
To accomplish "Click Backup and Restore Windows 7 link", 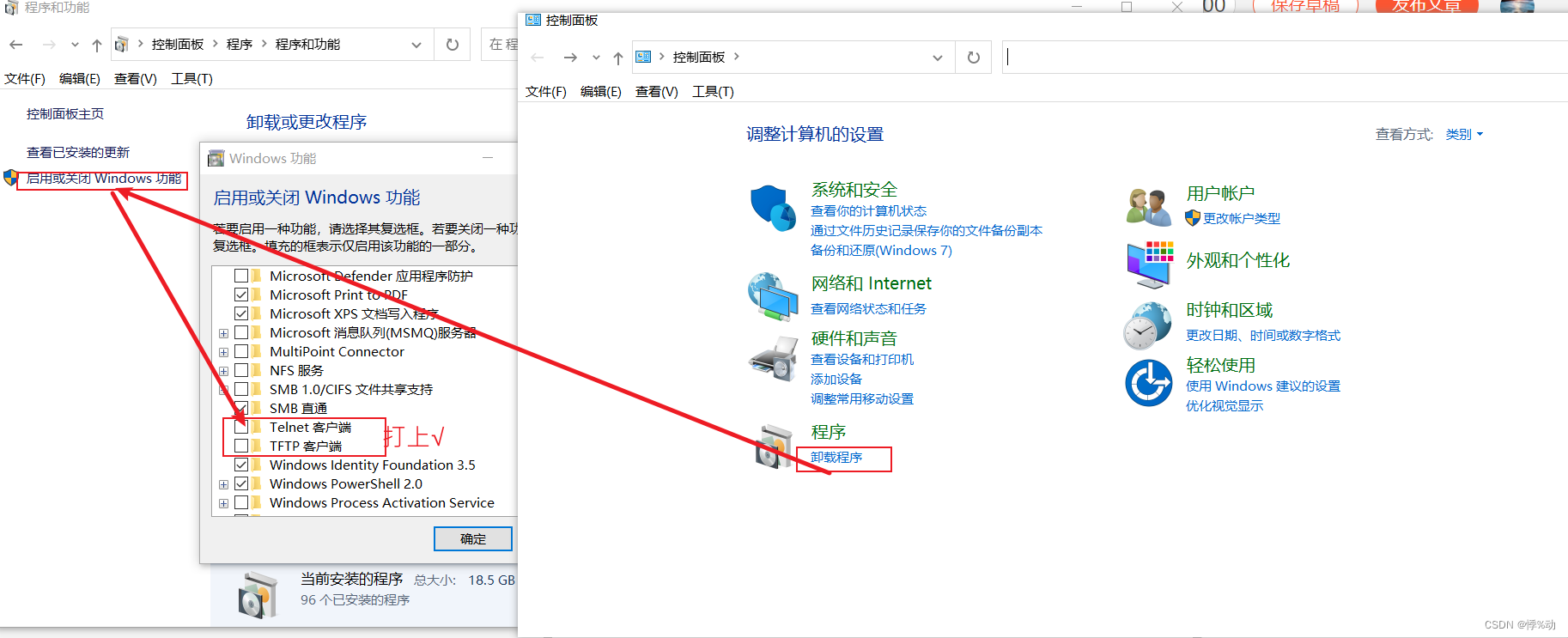I will [x=881, y=250].
